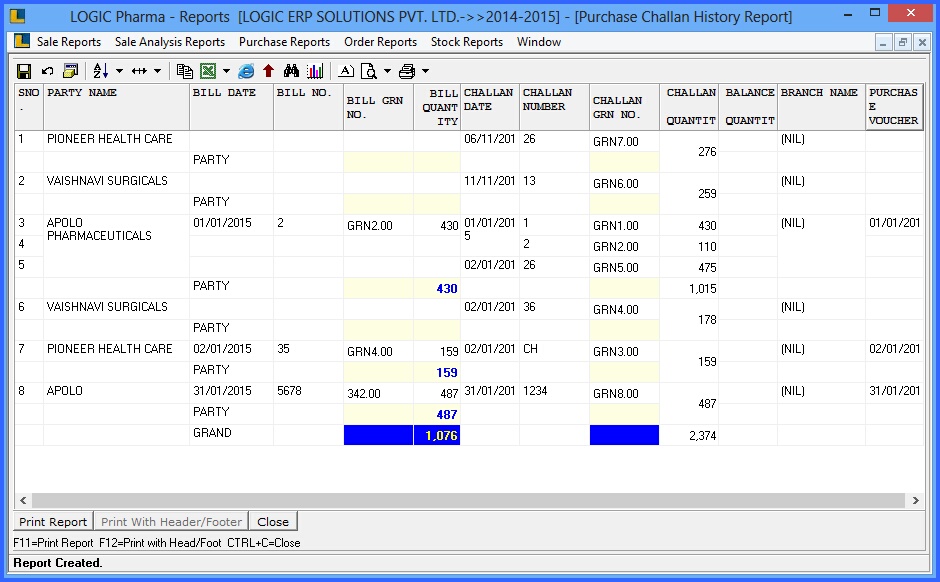The width and height of the screenshot is (940, 582).
Task: Open the Stock Reports menu
Action: click(x=467, y=42)
